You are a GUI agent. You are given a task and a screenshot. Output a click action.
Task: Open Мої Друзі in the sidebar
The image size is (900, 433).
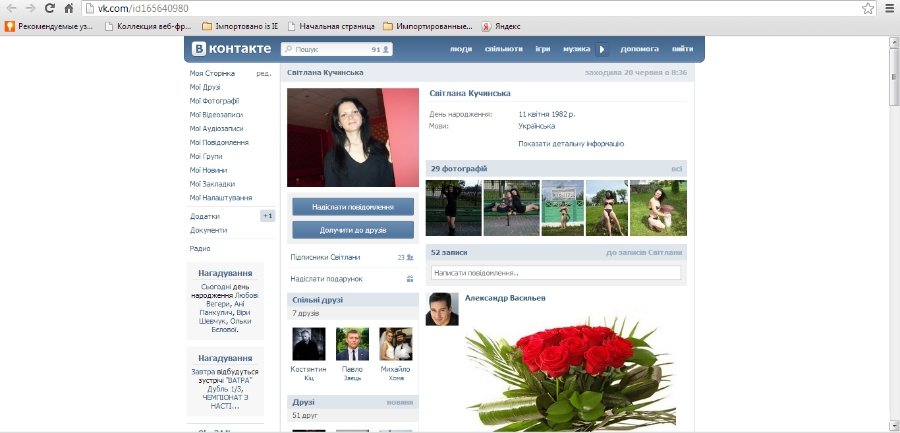click(x=205, y=87)
